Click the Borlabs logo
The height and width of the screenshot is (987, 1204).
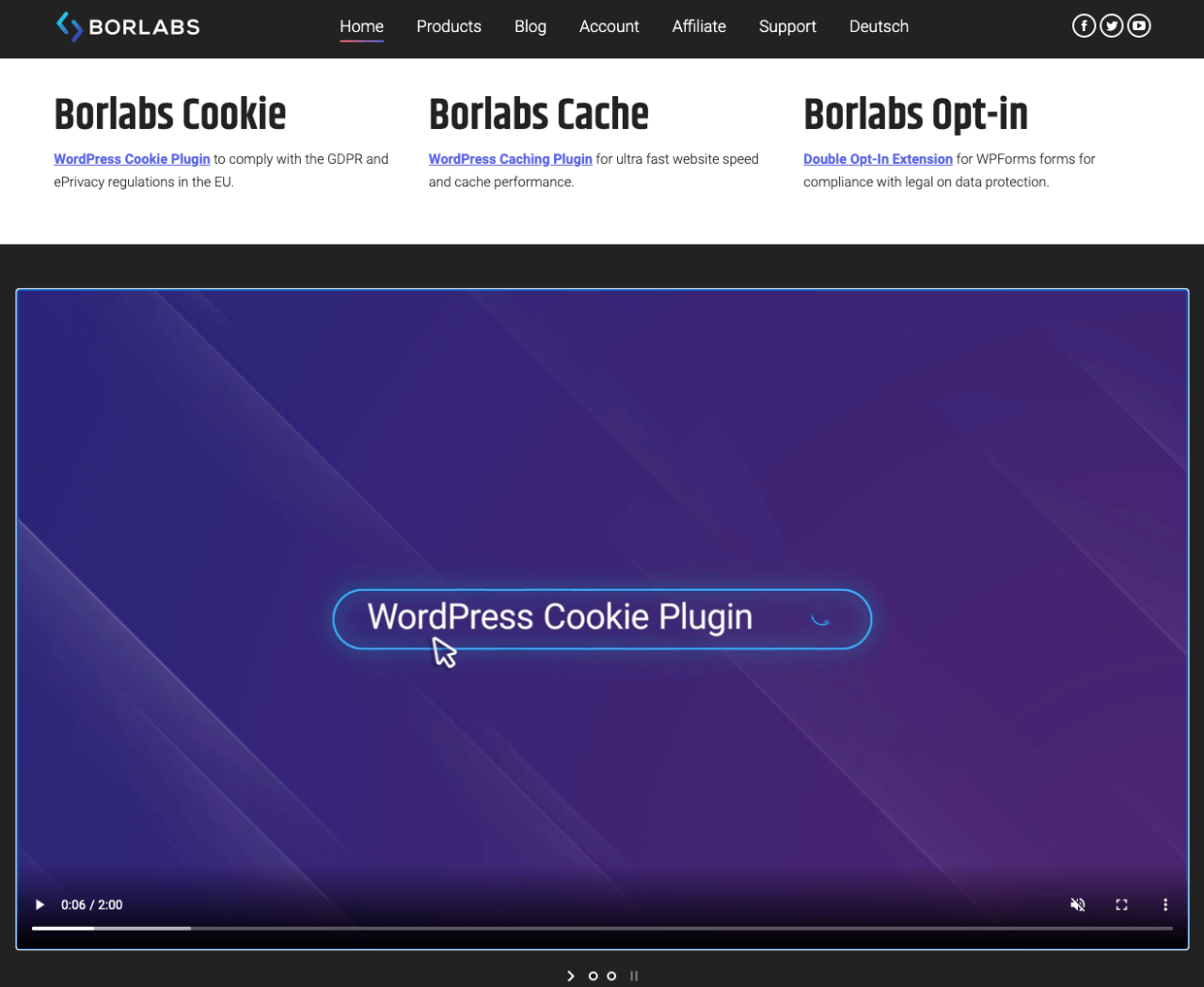pyautogui.click(x=127, y=26)
